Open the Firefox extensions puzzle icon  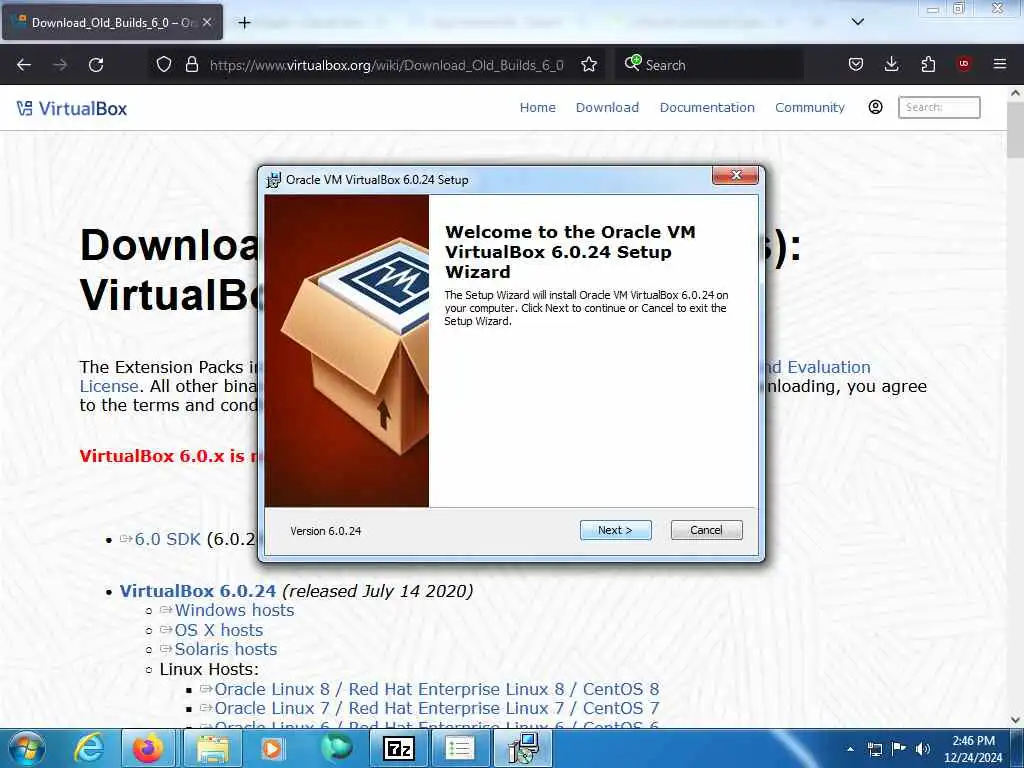928,65
